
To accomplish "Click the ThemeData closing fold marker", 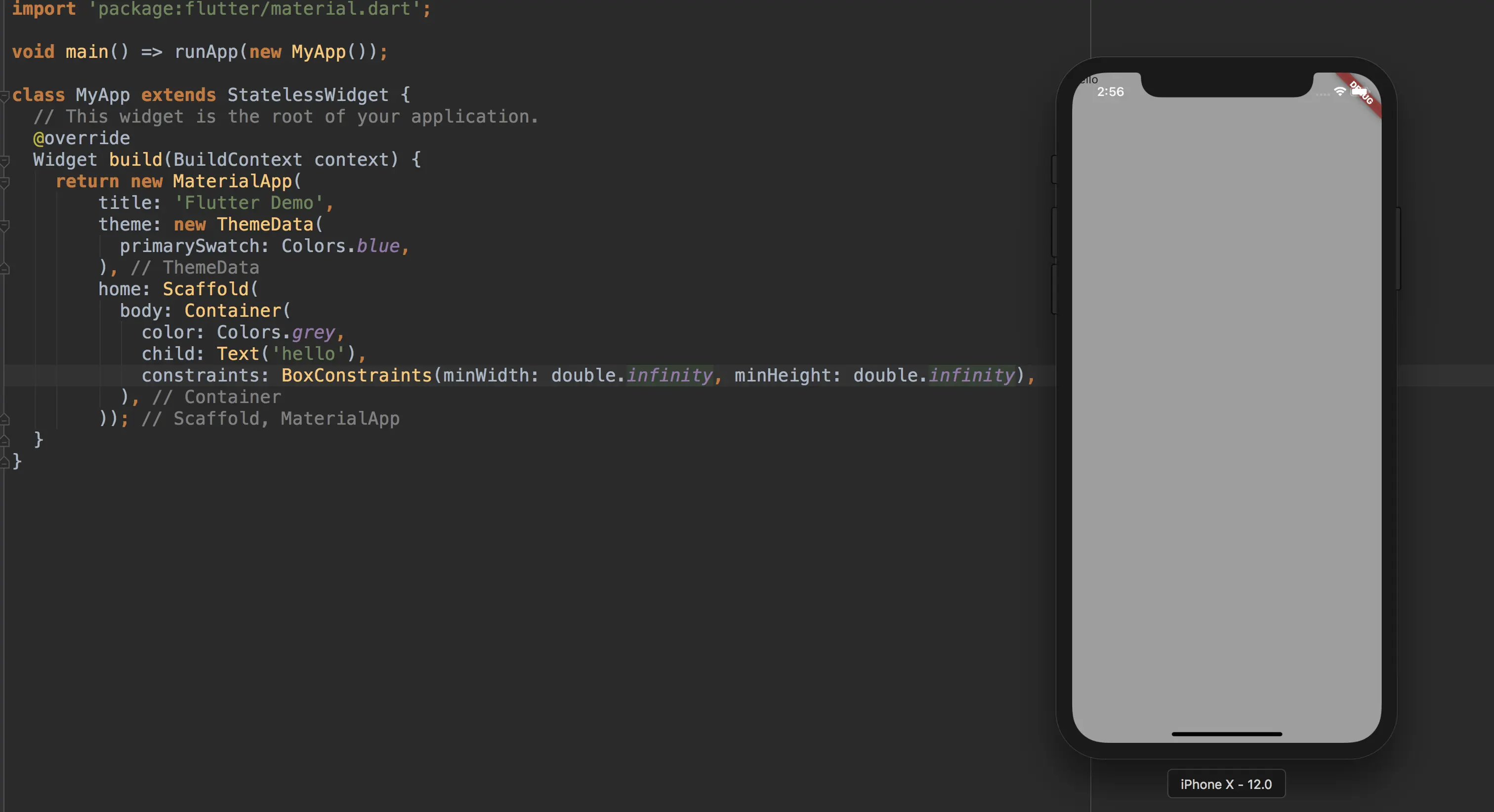I will pyautogui.click(x=4, y=269).
